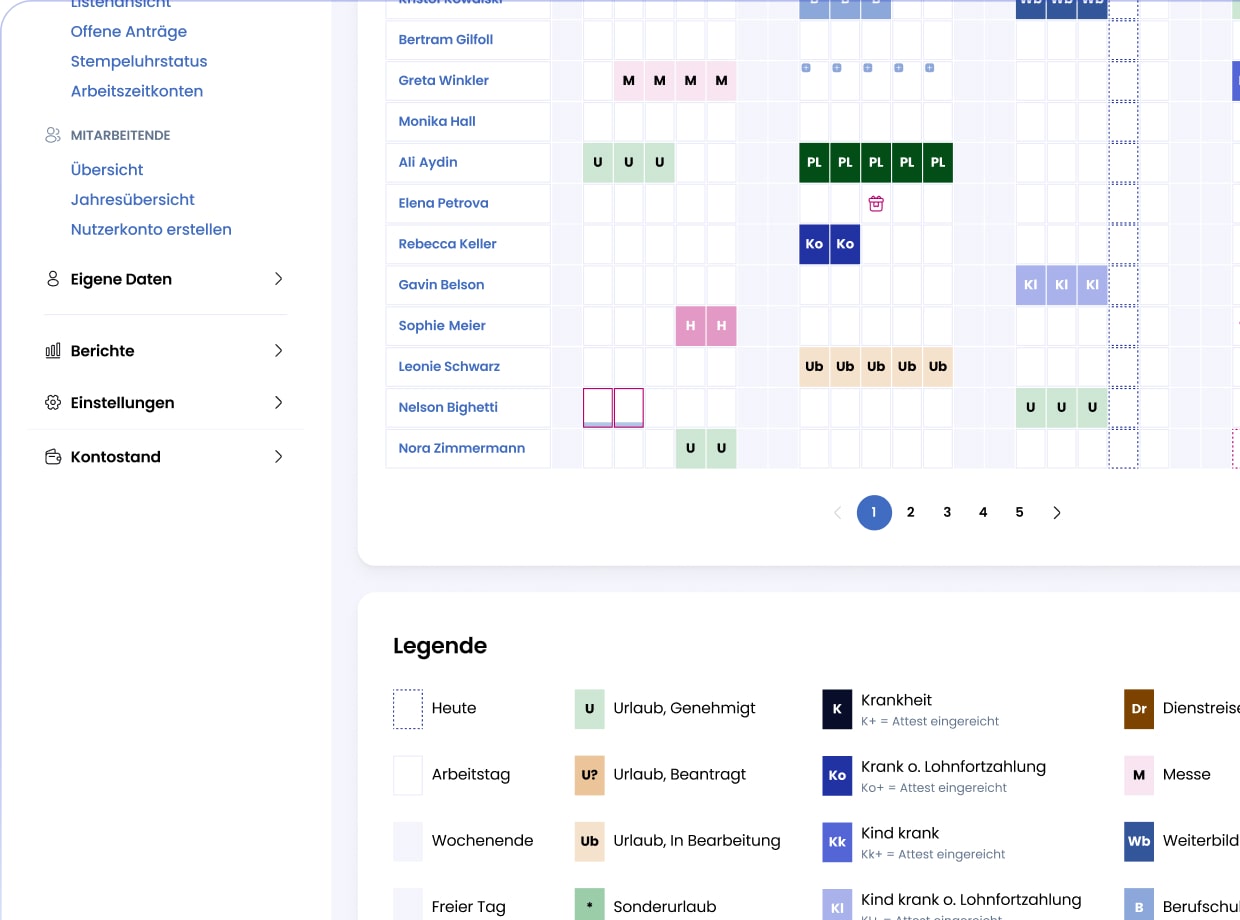1240x920 pixels.
Task: Click the first Ko cell in Rebecca Keller's row
Action: tap(814, 244)
